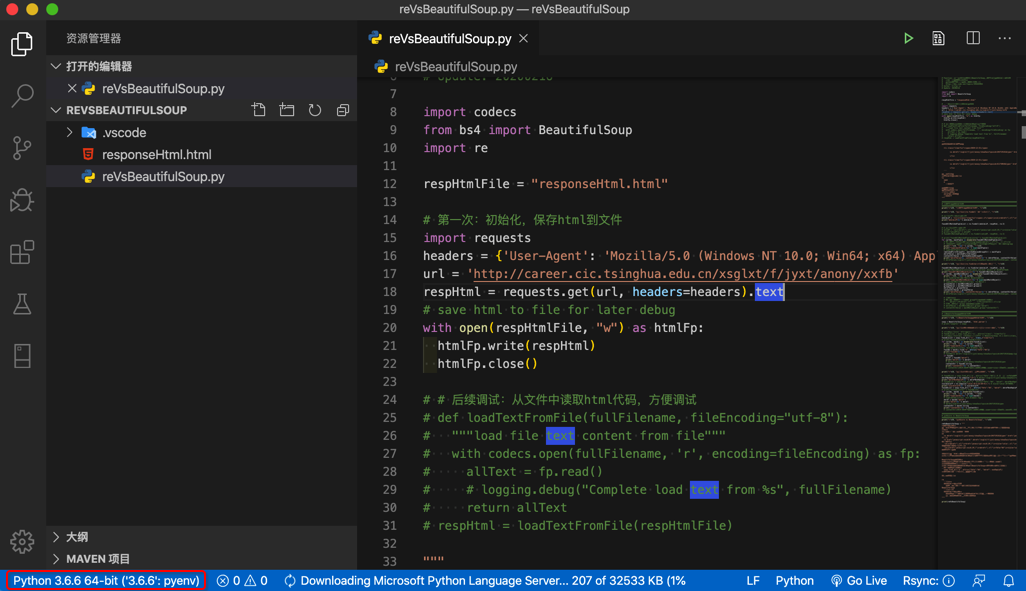The width and height of the screenshot is (1026, 591).
Task: Run Python file with play button
Action: [x=908, y=39]
